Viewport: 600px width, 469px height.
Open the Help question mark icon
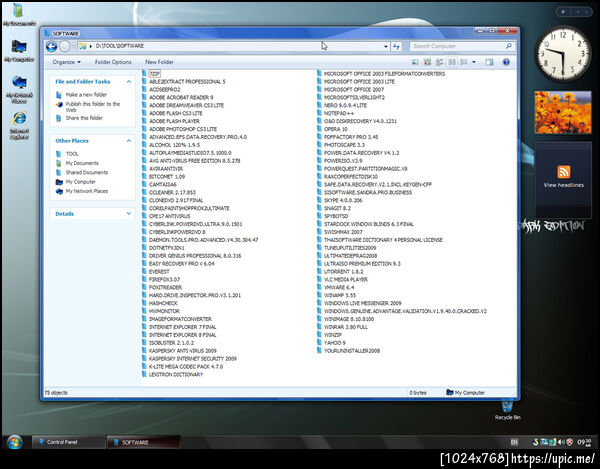pos(506,62)
